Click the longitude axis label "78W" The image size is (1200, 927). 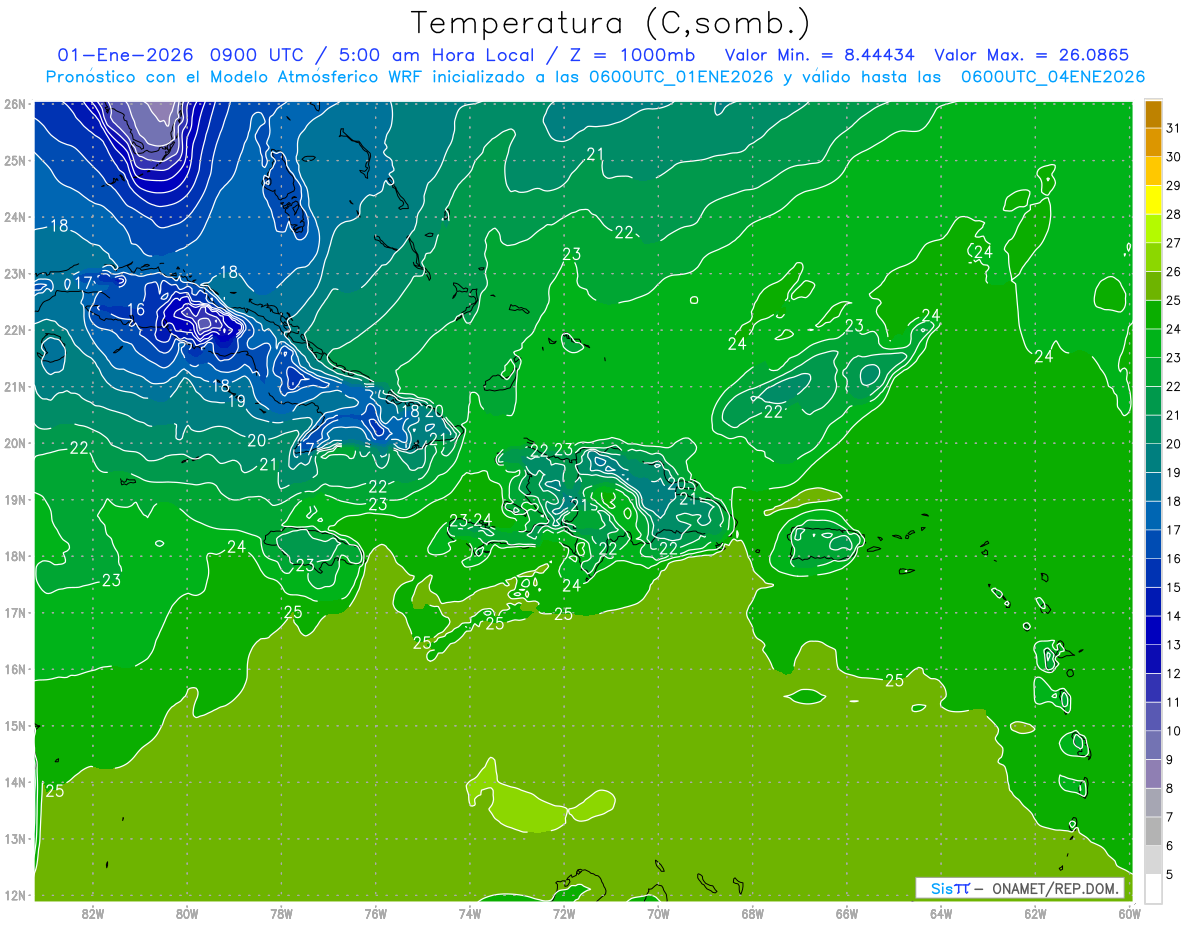281,913
